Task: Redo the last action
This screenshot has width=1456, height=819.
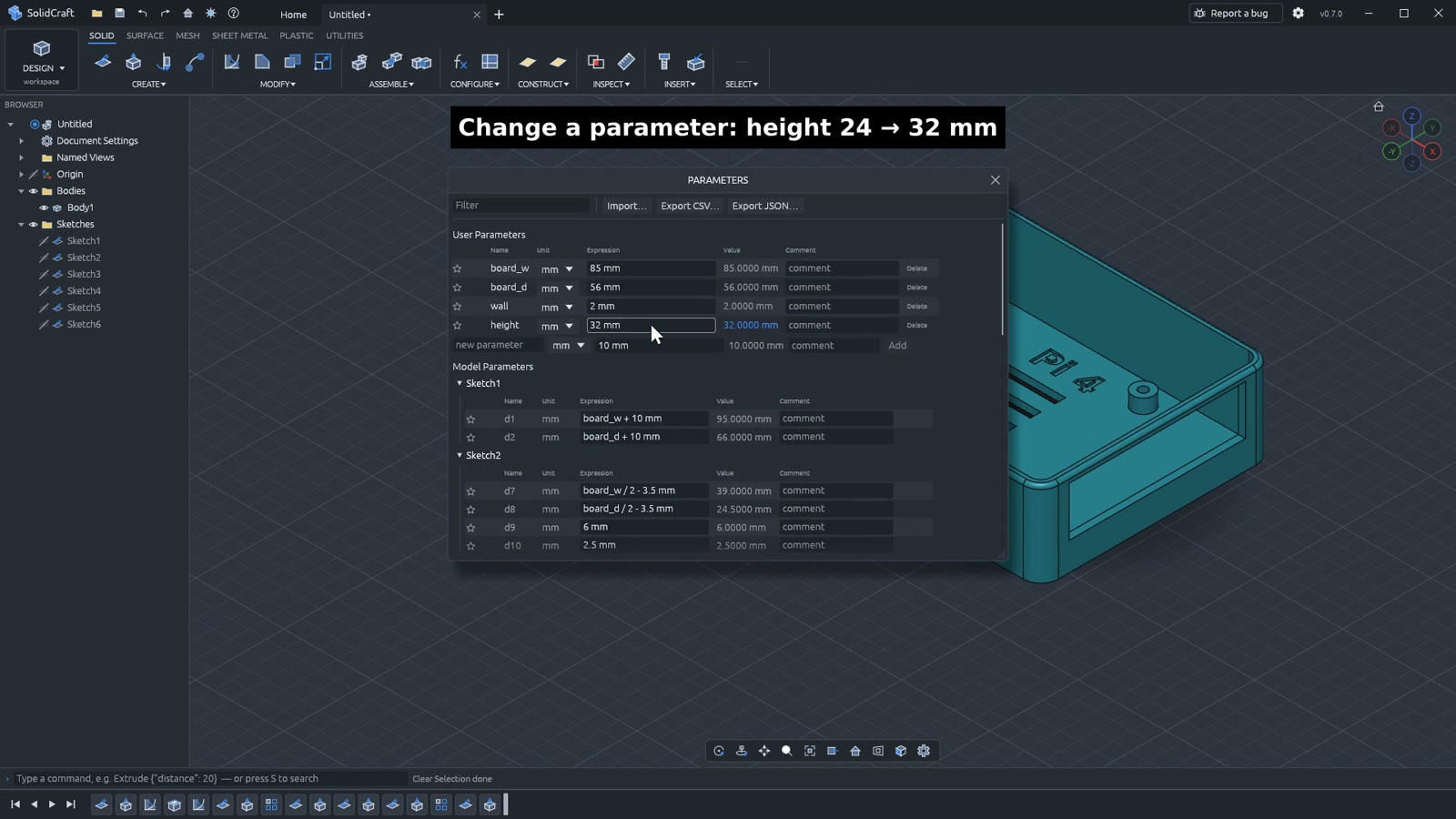Action: [165, 14]
